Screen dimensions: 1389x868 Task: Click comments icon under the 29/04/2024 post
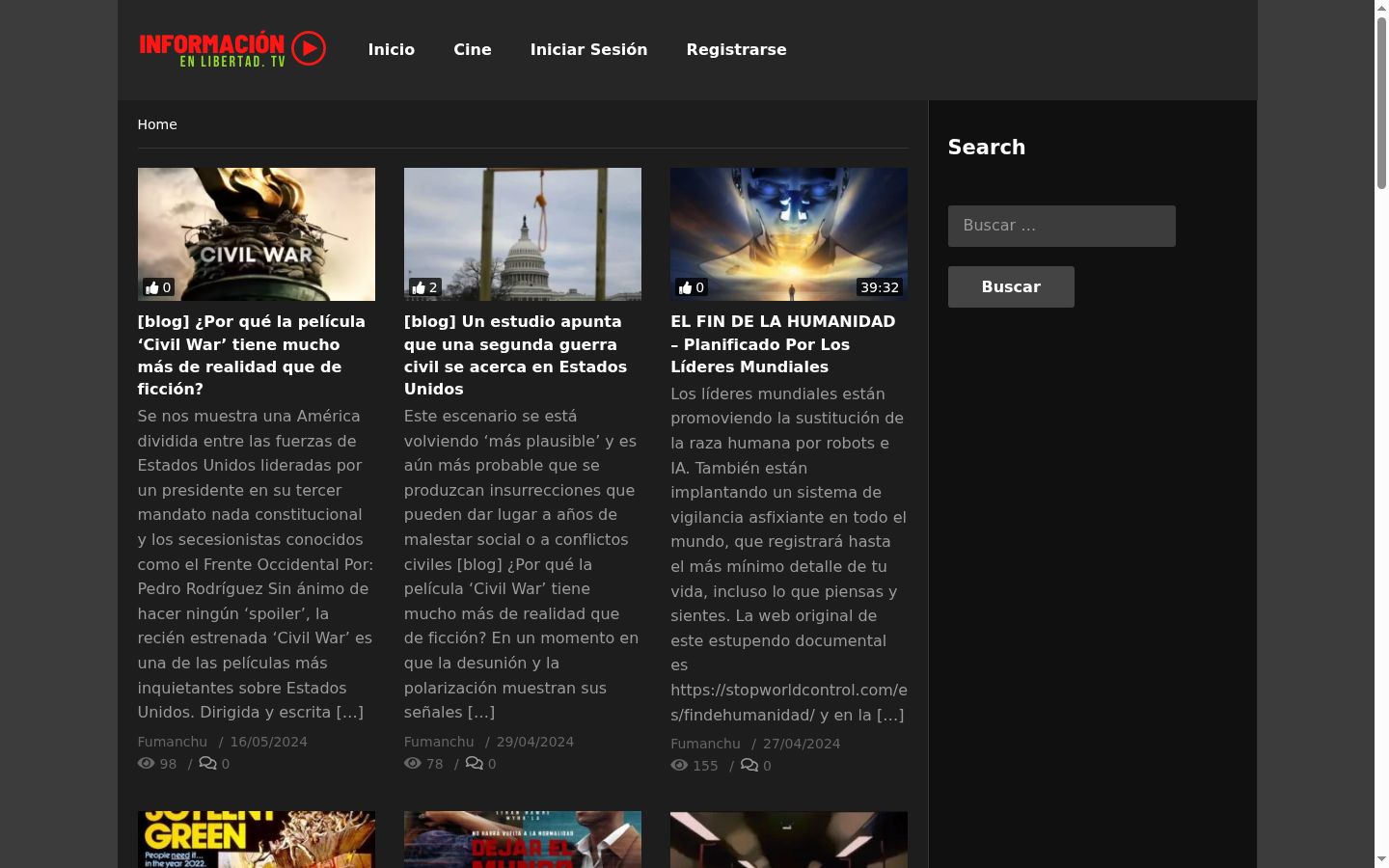(474, 763)
